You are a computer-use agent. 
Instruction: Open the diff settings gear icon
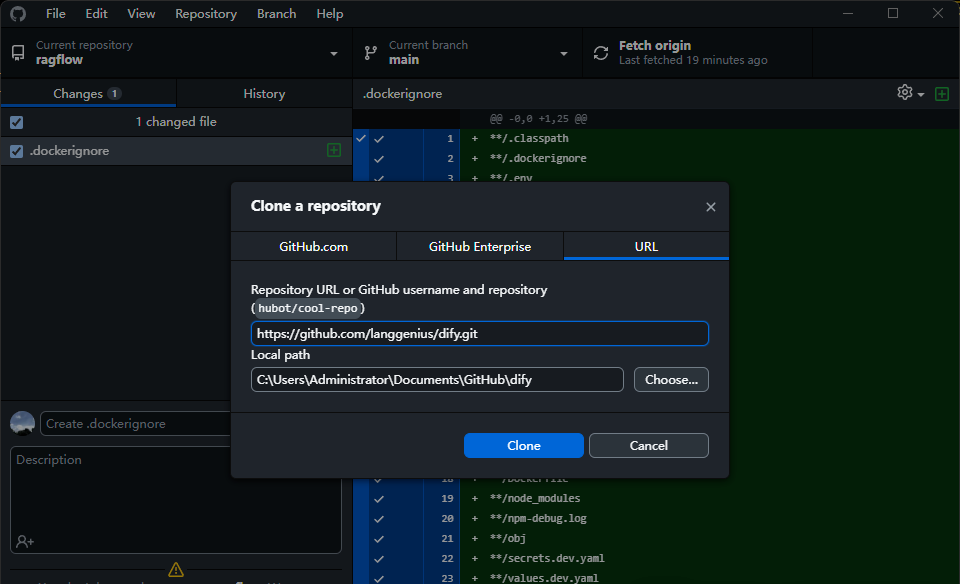(904, 92)
